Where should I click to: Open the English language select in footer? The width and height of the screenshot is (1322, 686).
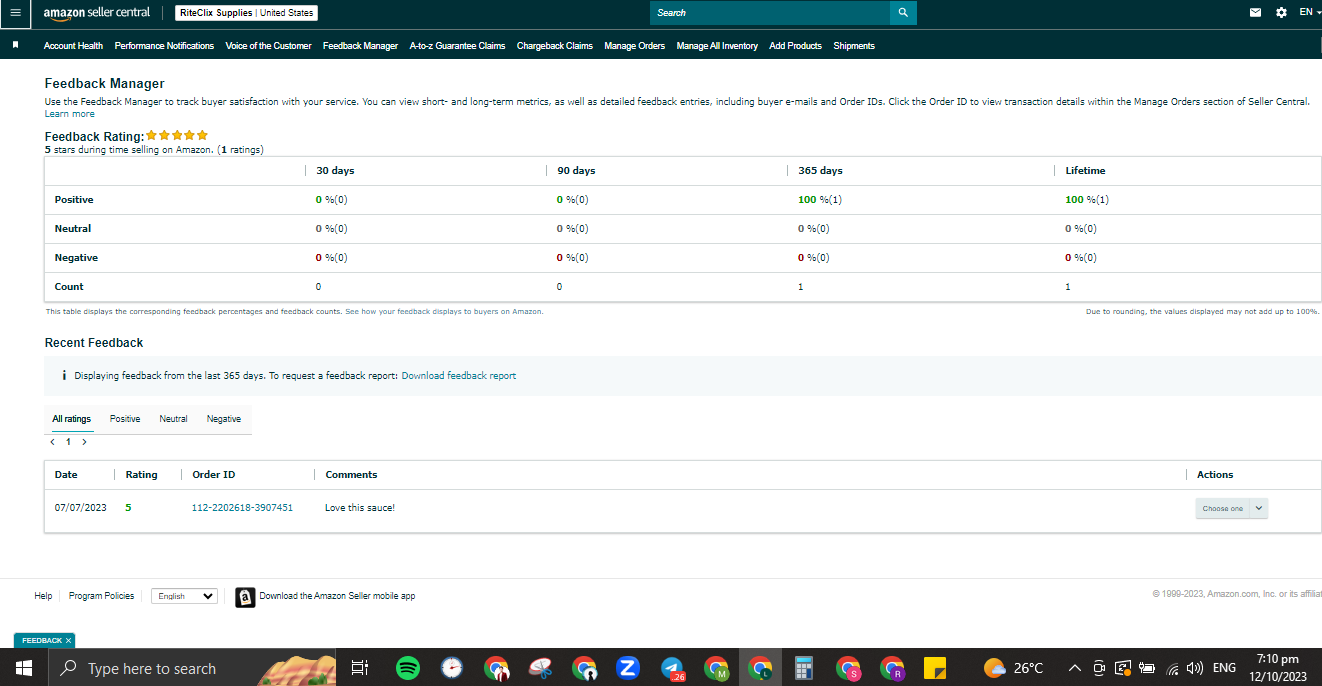184,596
